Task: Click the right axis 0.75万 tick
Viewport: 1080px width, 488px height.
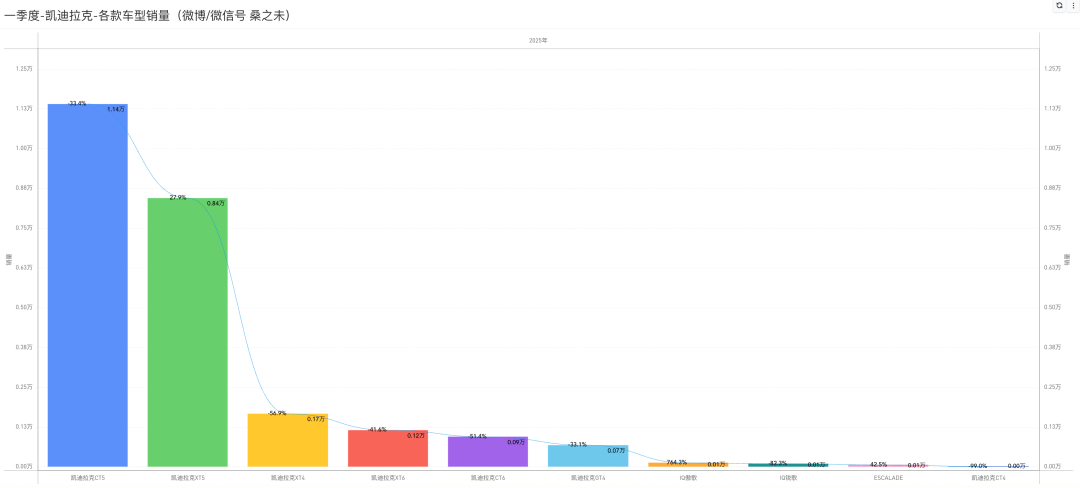Action: tap(1053, 228)
